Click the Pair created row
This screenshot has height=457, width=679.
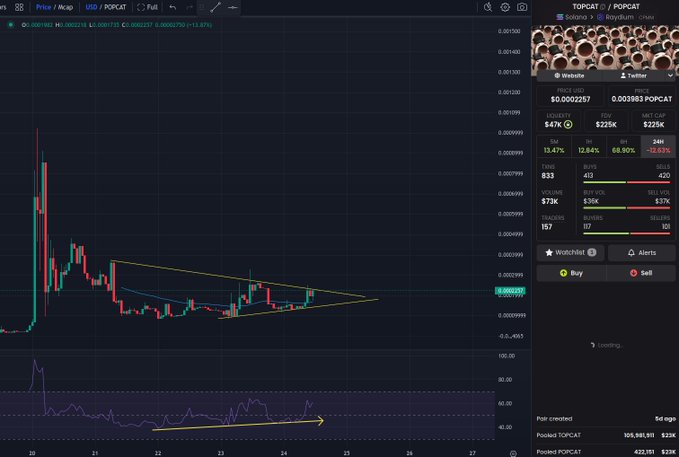coord(606,419)
